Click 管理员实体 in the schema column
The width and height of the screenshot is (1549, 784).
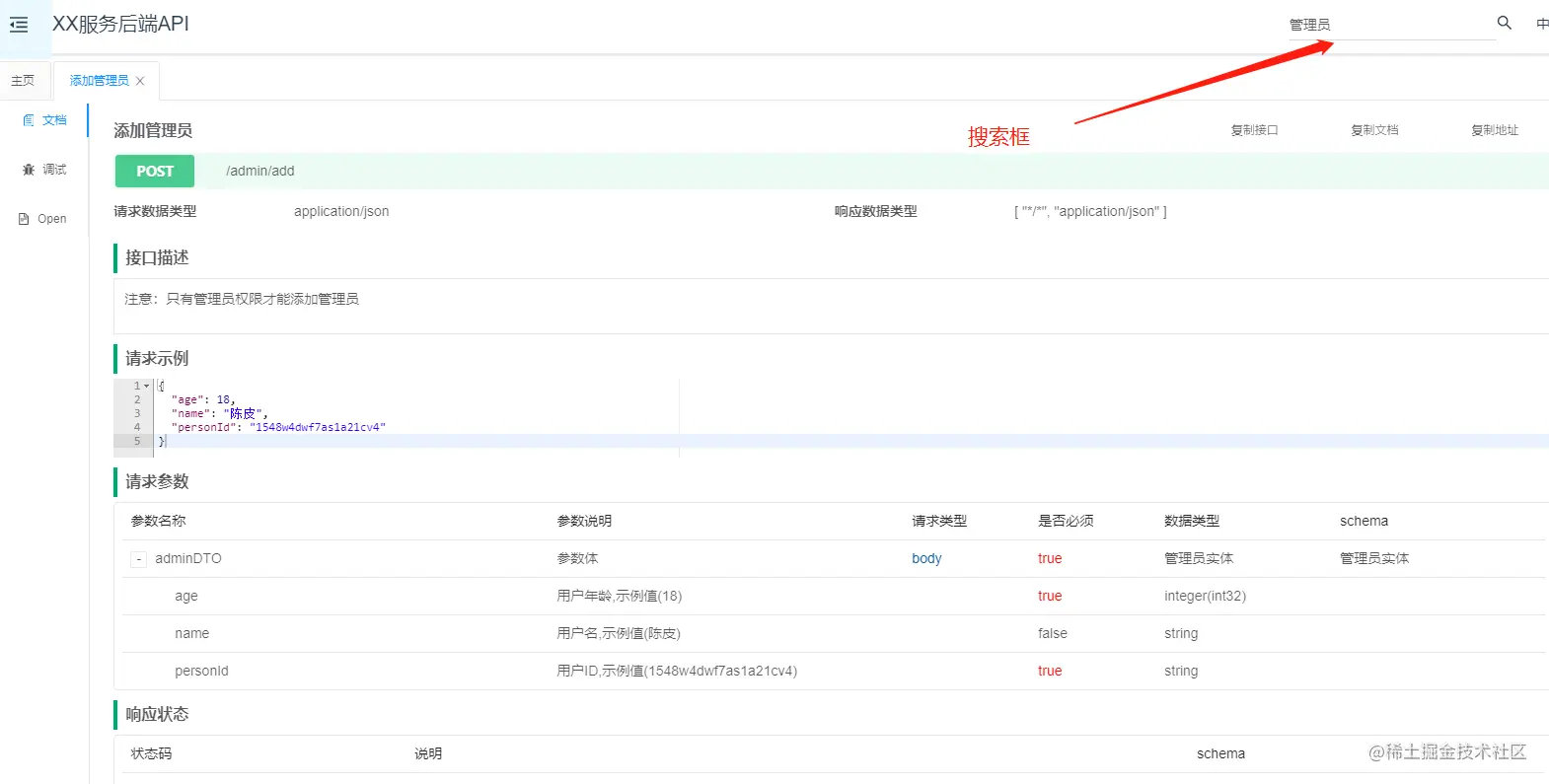coord(1374,558)
